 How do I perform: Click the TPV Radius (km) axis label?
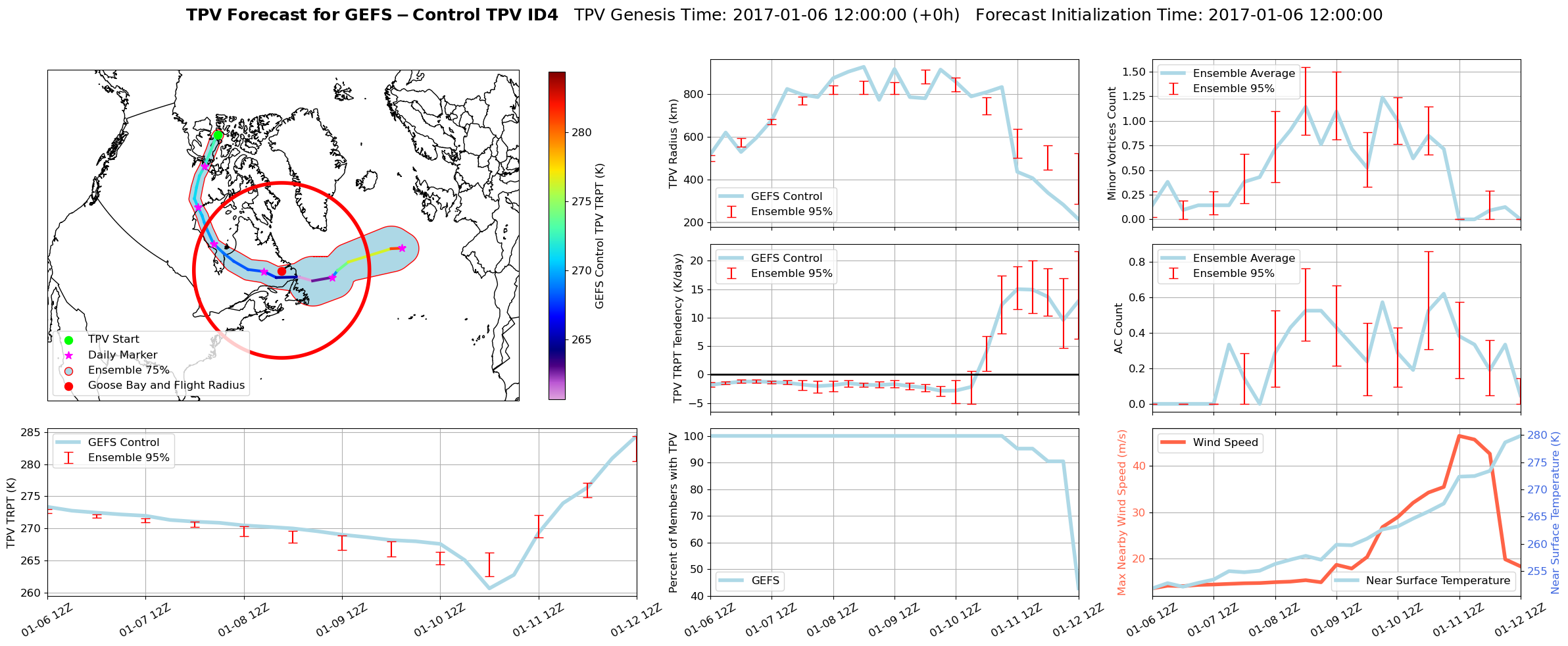click(673, 143)
